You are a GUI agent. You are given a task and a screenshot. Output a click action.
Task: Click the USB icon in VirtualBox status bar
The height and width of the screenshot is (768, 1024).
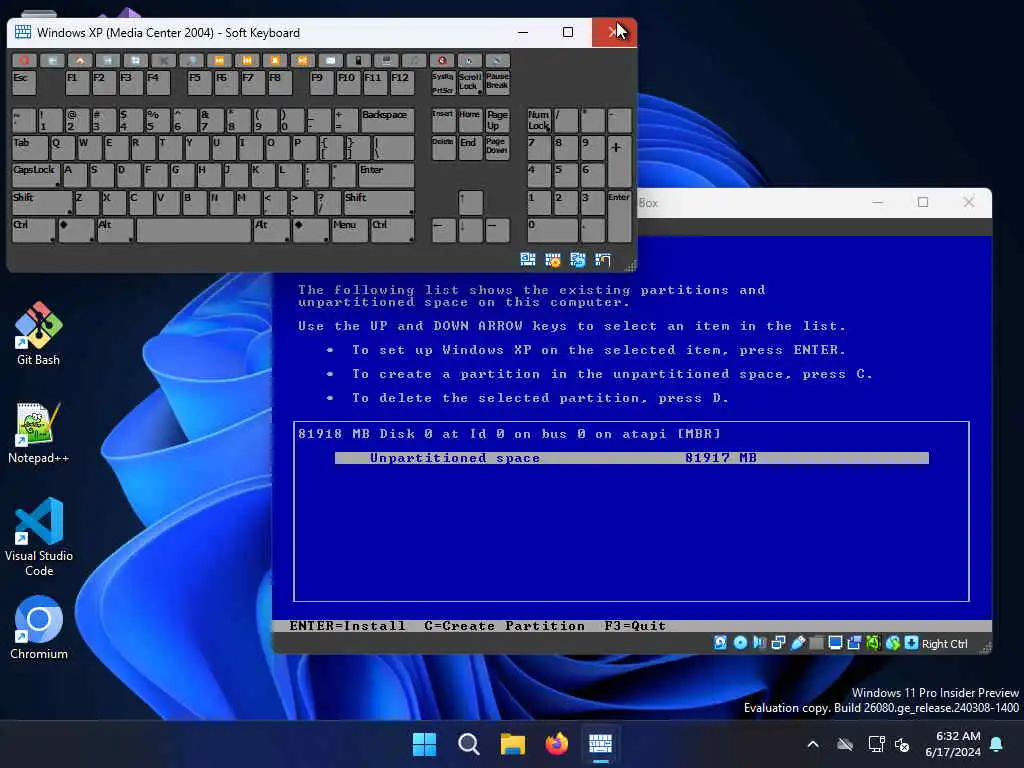pyautogui.click(x=797, y=643)
